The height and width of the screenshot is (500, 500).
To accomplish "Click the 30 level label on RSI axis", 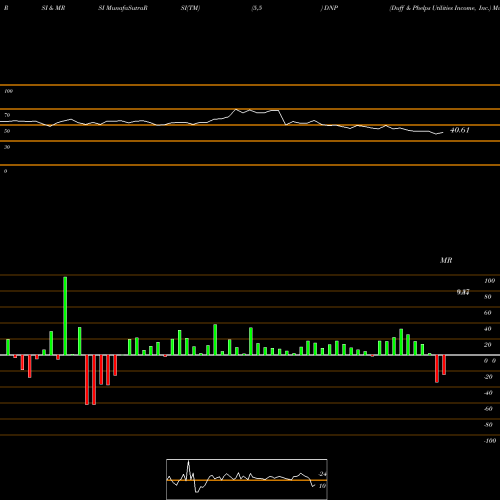I will pyautogui.click(x=7, y=147).
